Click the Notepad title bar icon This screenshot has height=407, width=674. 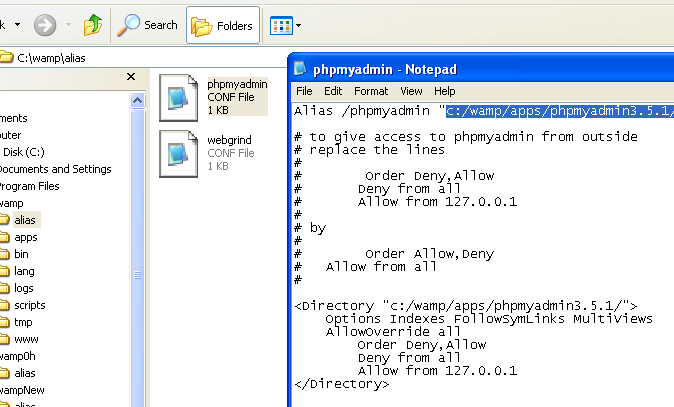pos(300,68)
